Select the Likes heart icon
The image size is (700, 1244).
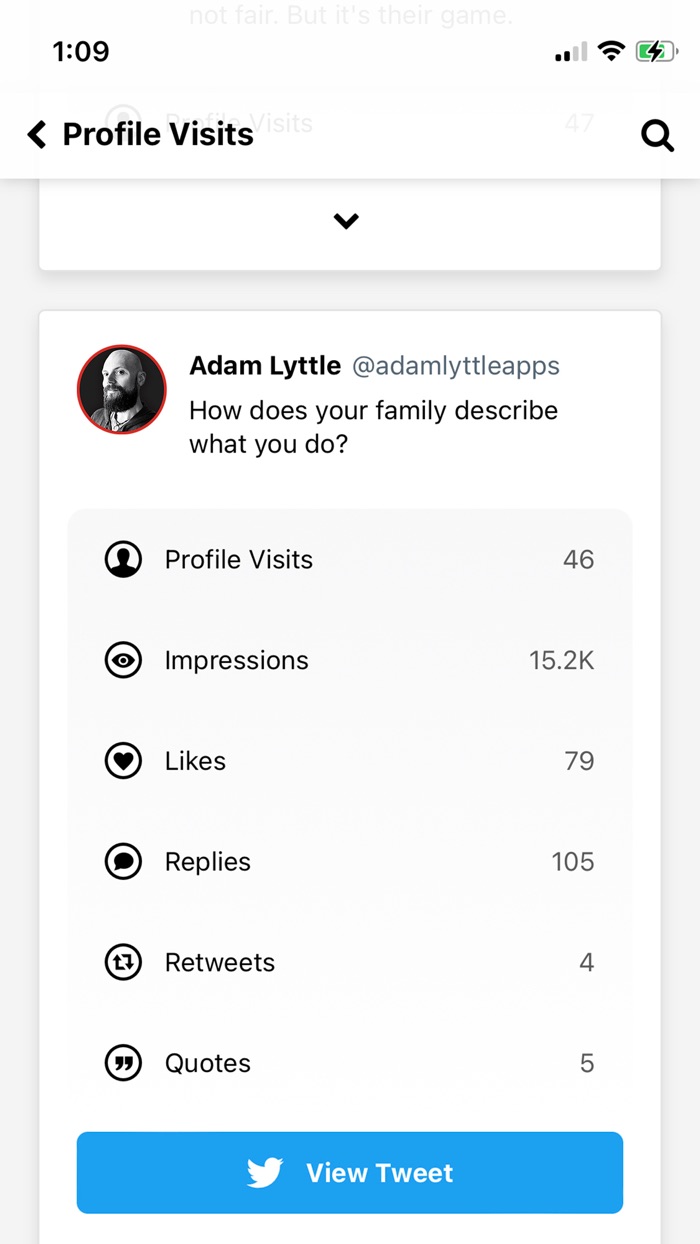123,760
